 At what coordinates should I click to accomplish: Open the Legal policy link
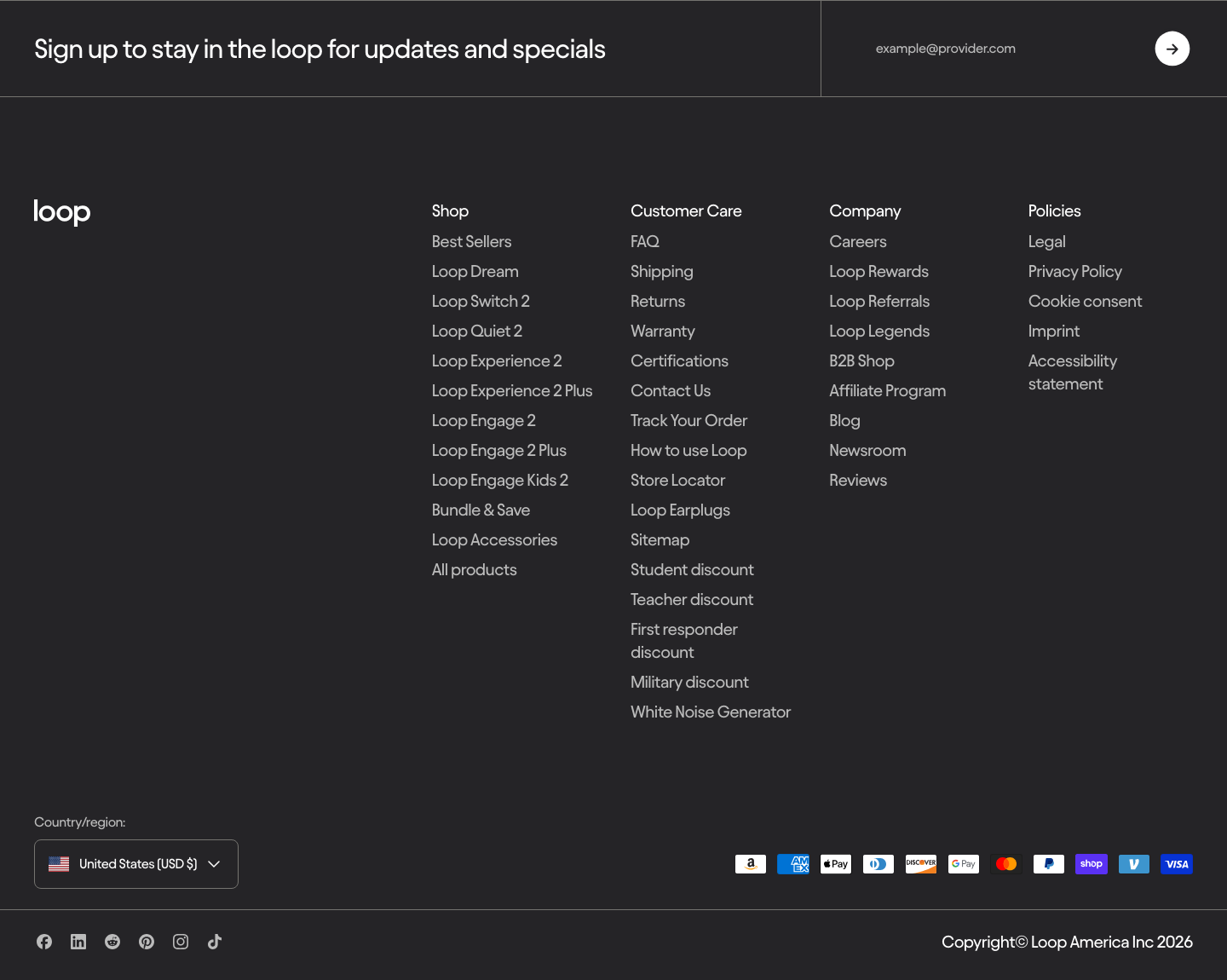pos(1047,241)
